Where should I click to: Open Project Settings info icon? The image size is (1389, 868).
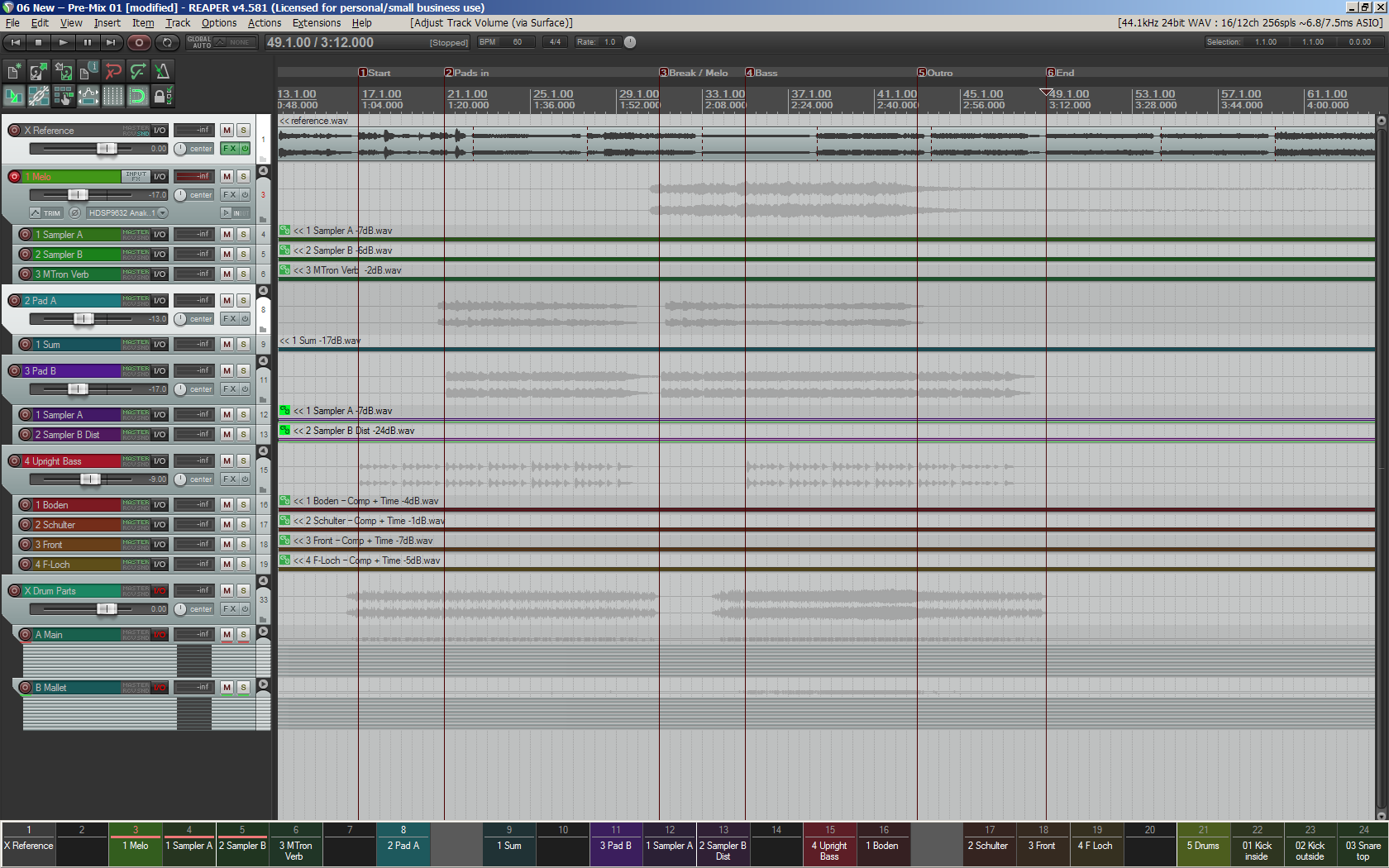88,72
